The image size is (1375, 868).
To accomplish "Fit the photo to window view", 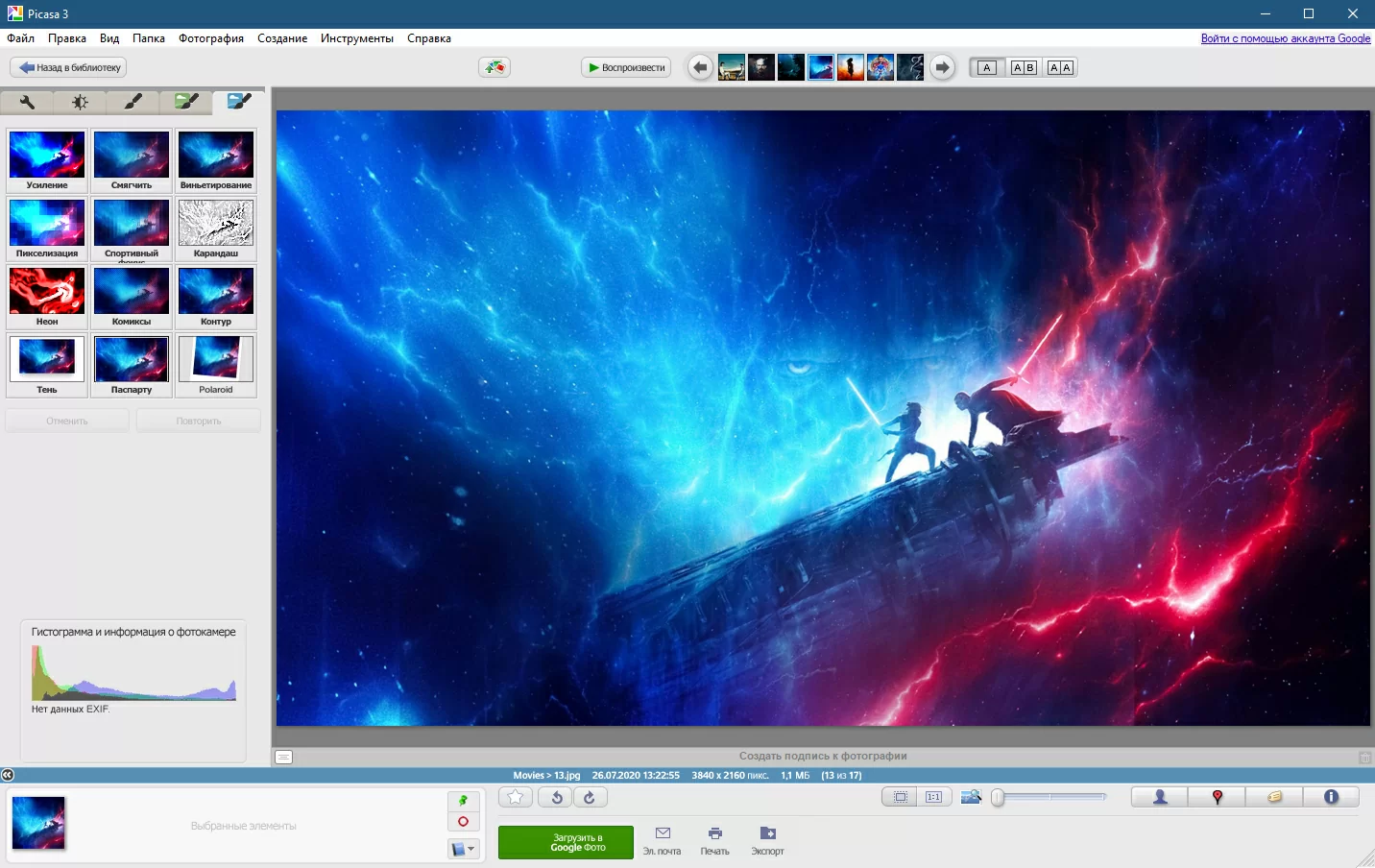I will pyautogui.click(x=900, y=797).
